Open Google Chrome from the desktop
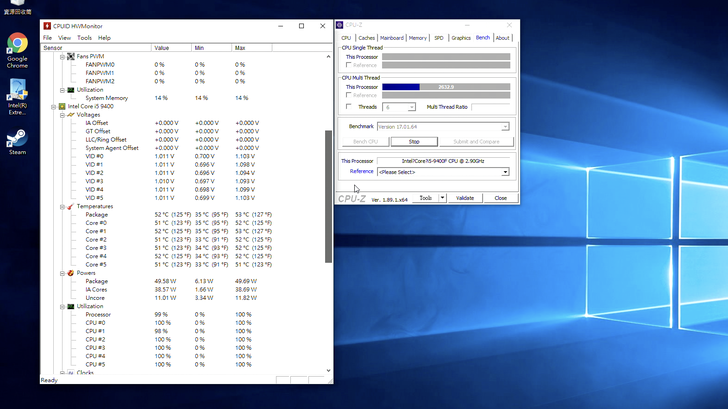The width and height of the screenshot is (728, 409). pos(17,44)
